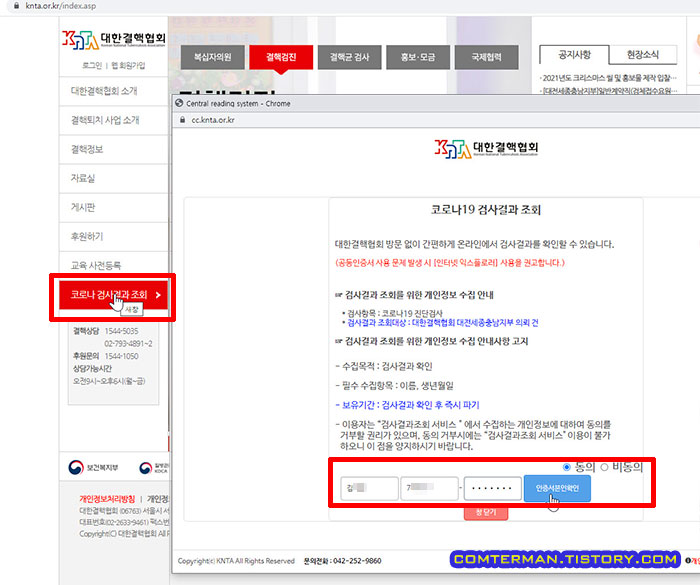700x585 pixels.
Task: Click the main address bar knta.or.kr/index.asp
Action: (61, 6)
